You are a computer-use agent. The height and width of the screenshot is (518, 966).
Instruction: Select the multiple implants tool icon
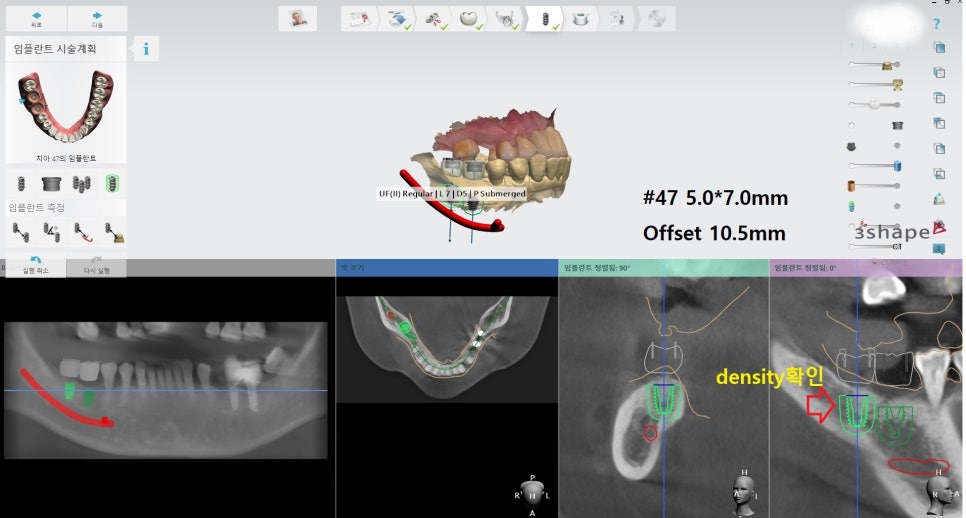(81, 184)
